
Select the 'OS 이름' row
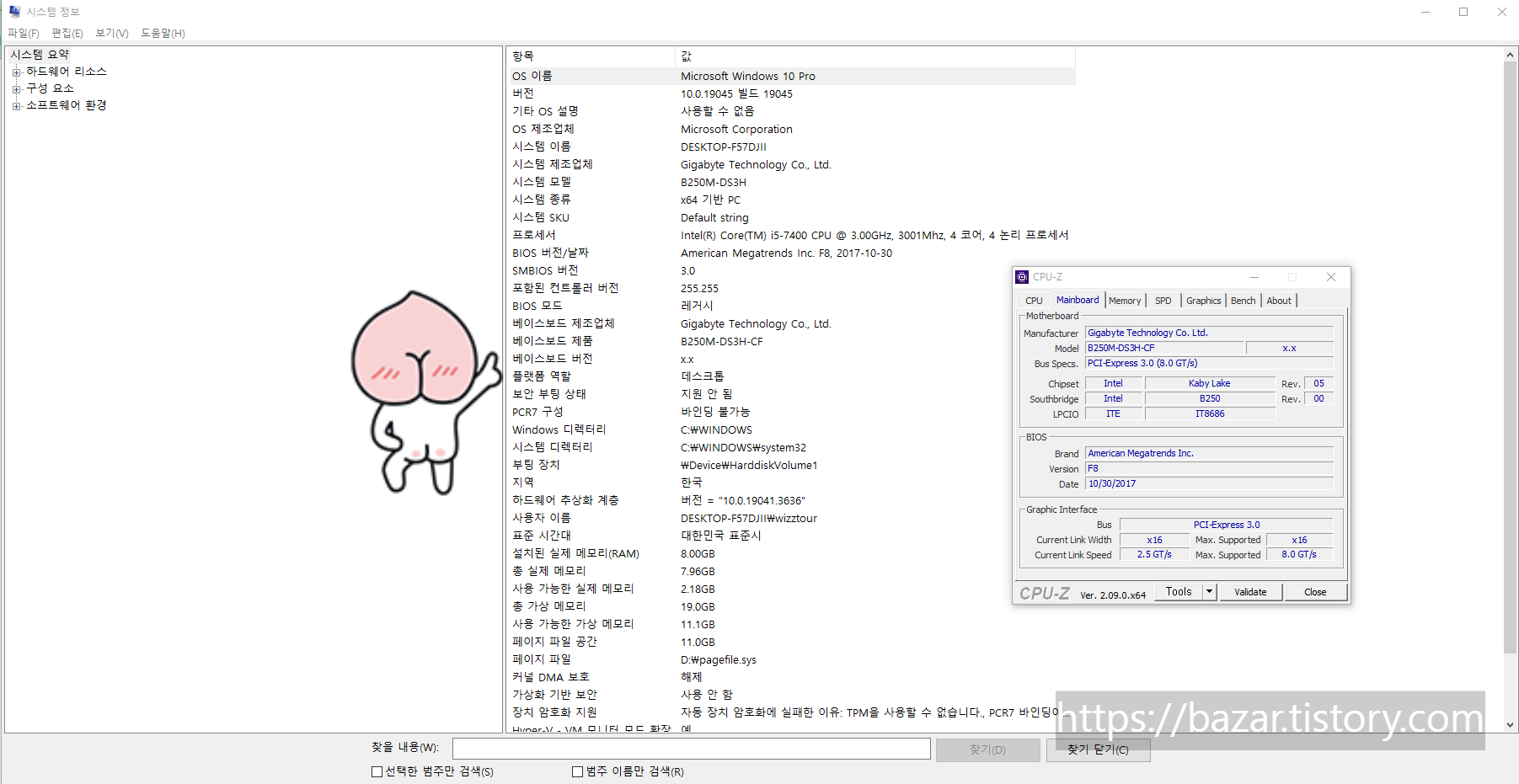coord(791,76)
